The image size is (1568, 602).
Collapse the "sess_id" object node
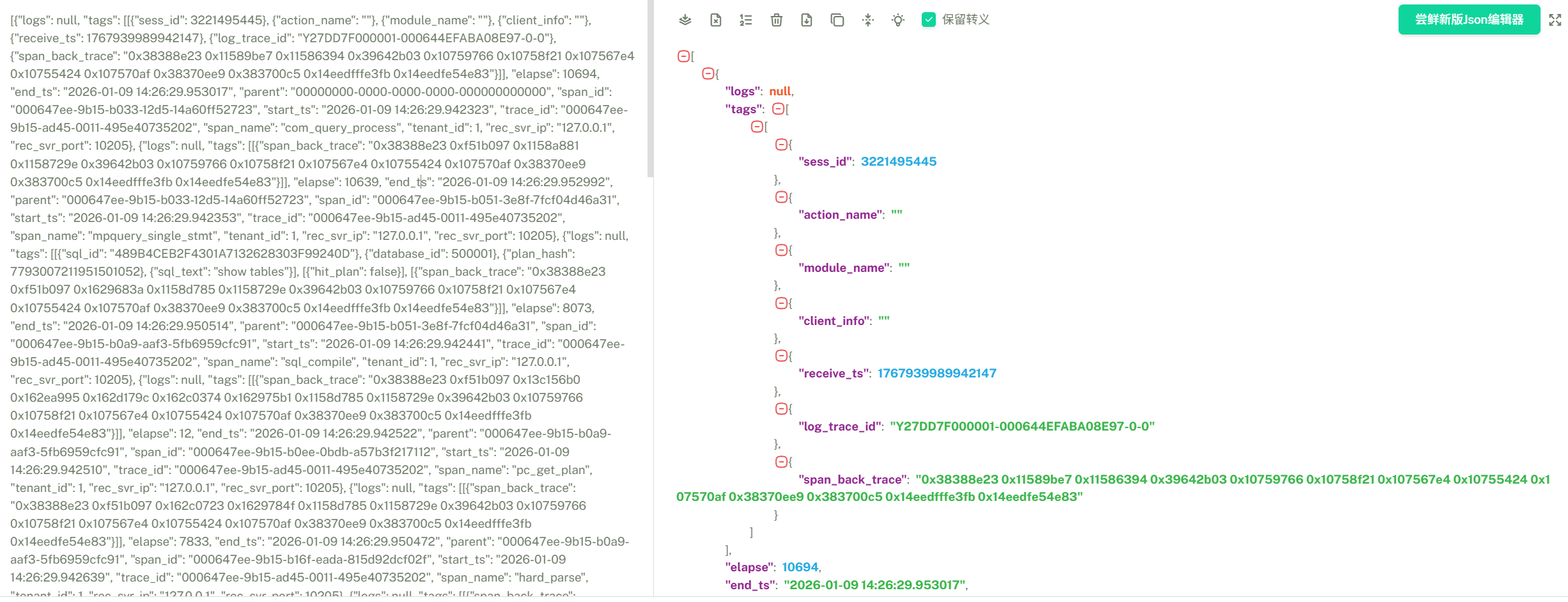coord(781,145)
